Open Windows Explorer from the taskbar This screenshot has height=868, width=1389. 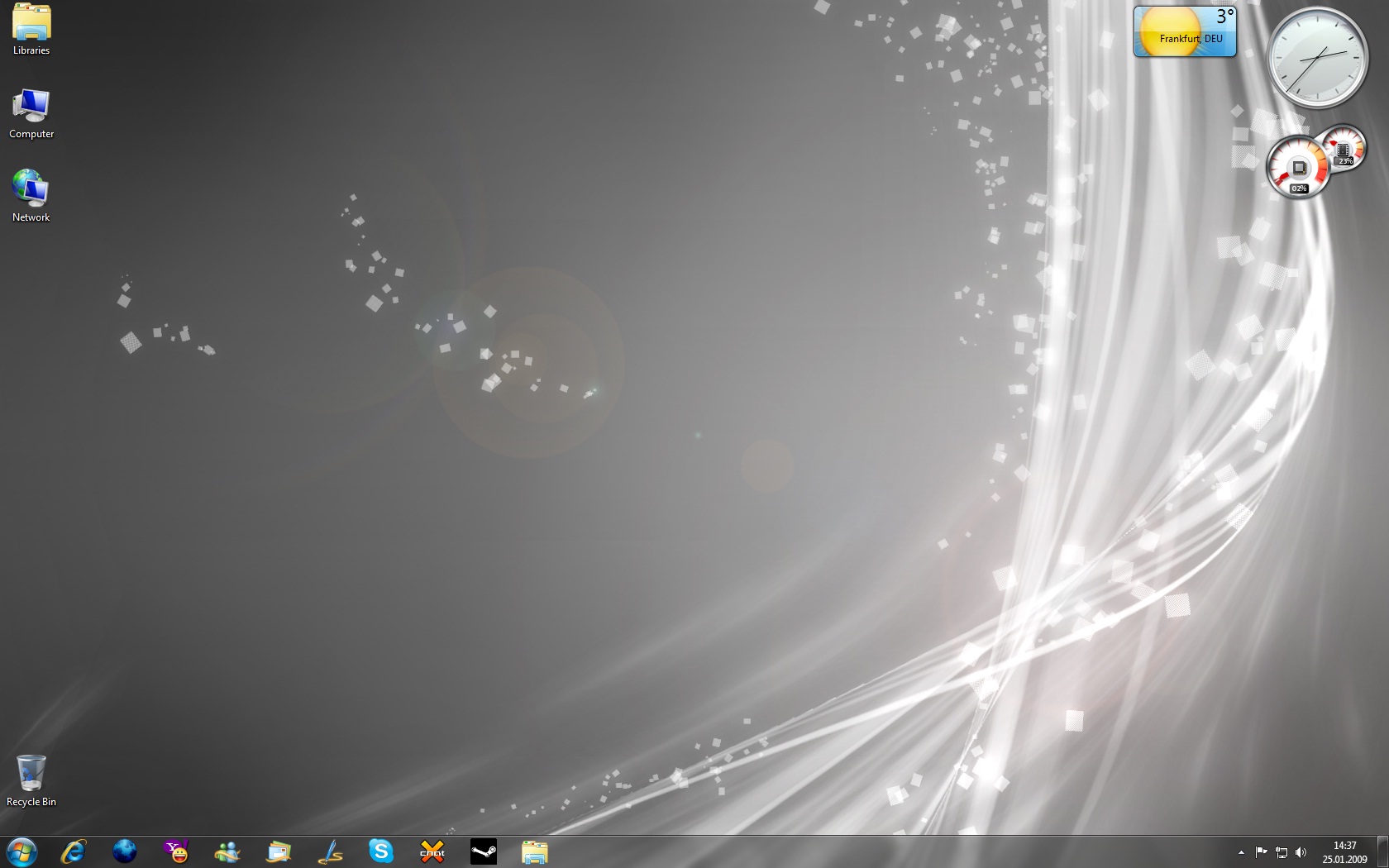click(x=535, y=851)
